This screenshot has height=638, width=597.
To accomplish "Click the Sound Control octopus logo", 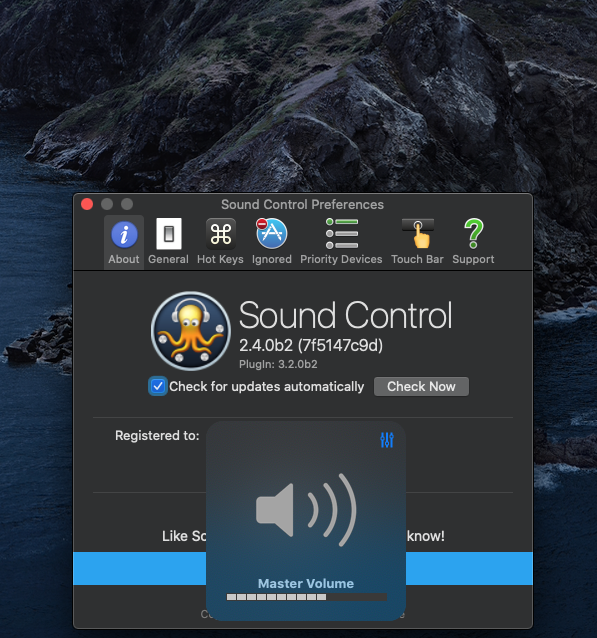I will (191, 331).
